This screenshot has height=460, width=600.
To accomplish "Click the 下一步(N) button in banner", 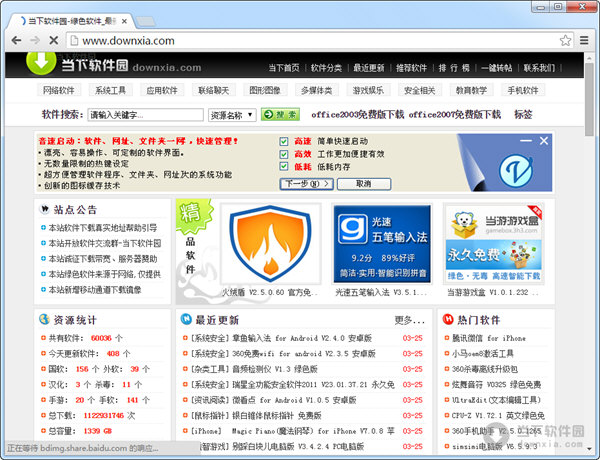I will click(x=307, y=184).
